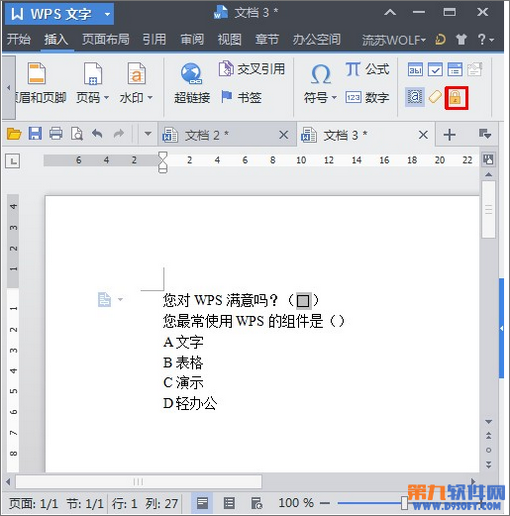Open the WPS 文字 application menu dropdown
Screen dimensions: 510x516
point(107,14)
